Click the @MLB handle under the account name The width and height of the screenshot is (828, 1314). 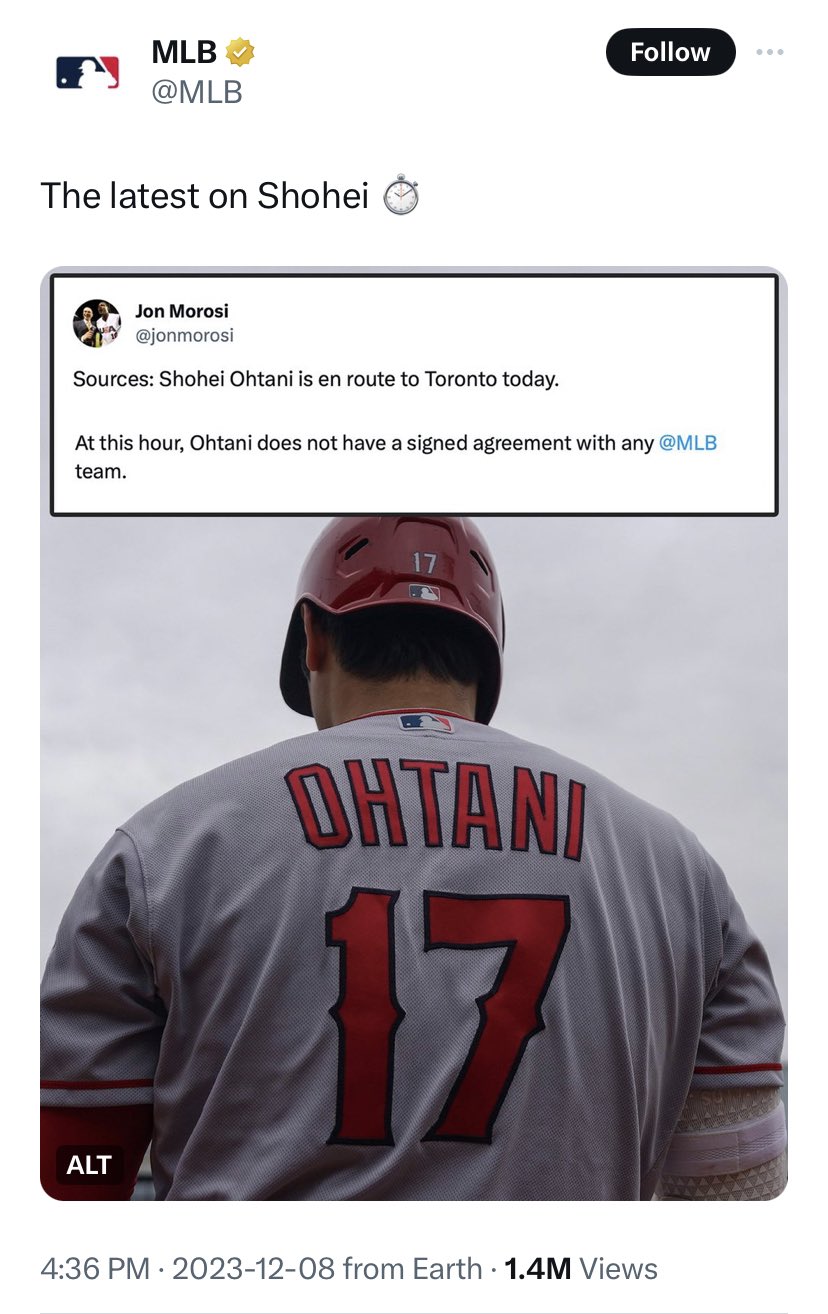pyautogui.click(x=197, y=92)
